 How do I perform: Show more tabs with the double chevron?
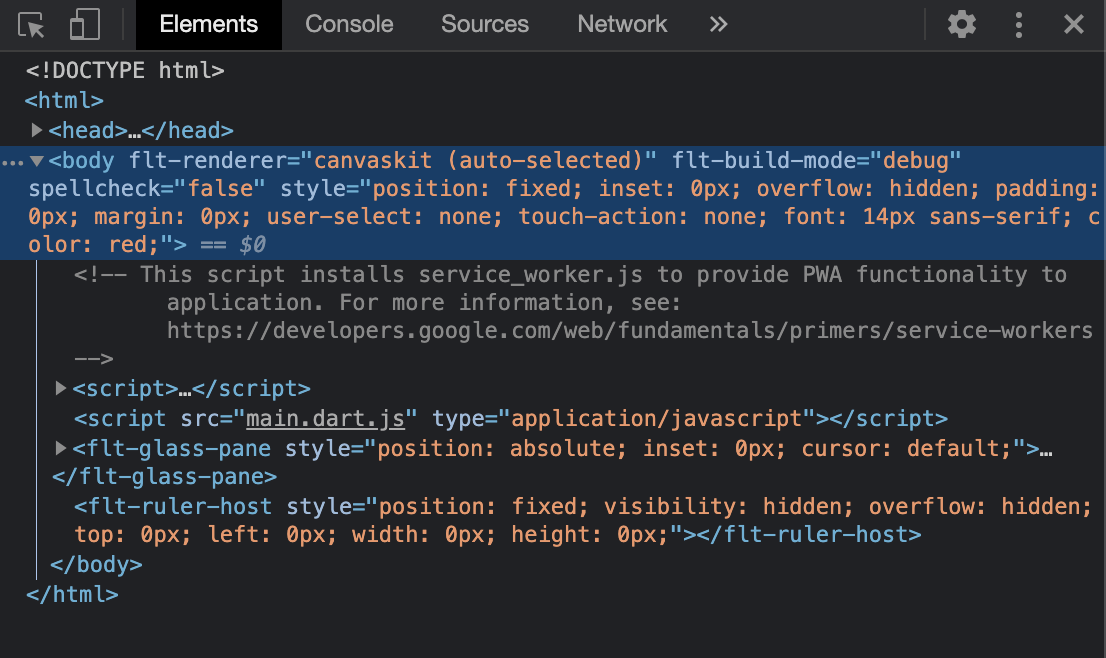pos(718,25)
